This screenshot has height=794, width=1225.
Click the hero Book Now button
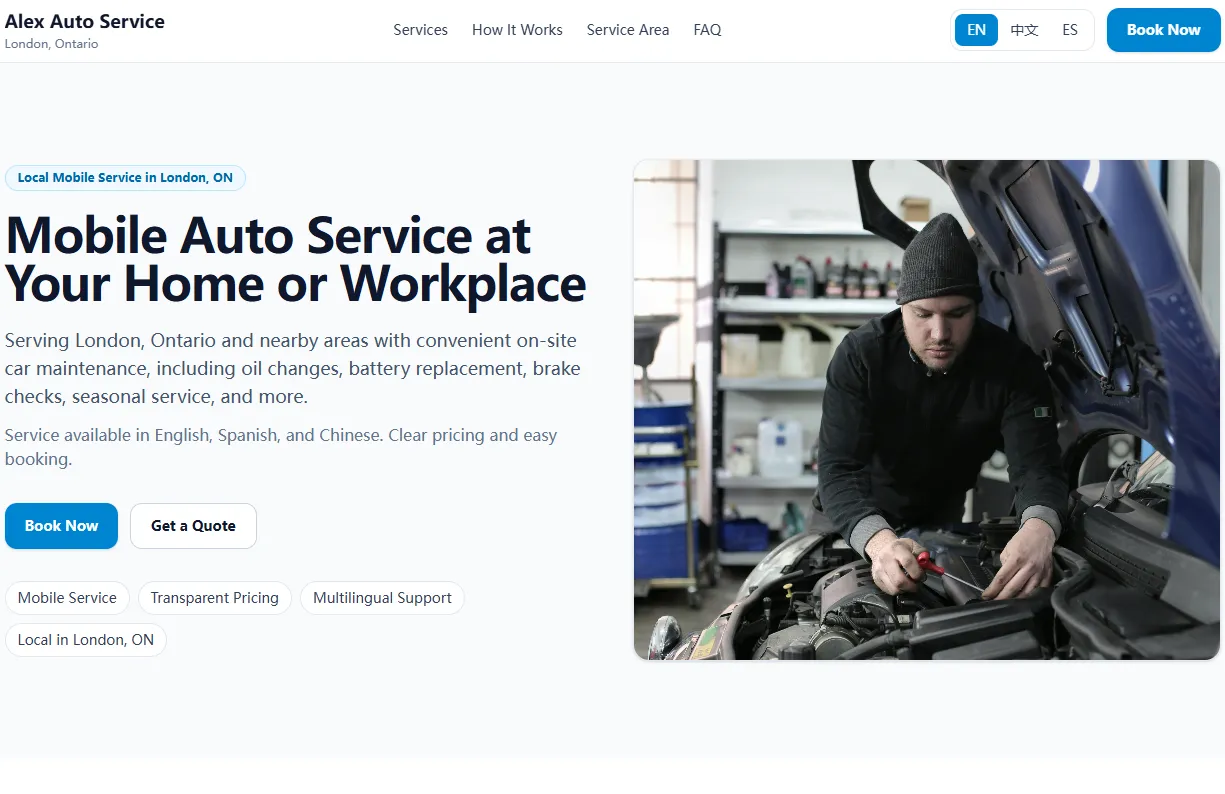(61, 525)
